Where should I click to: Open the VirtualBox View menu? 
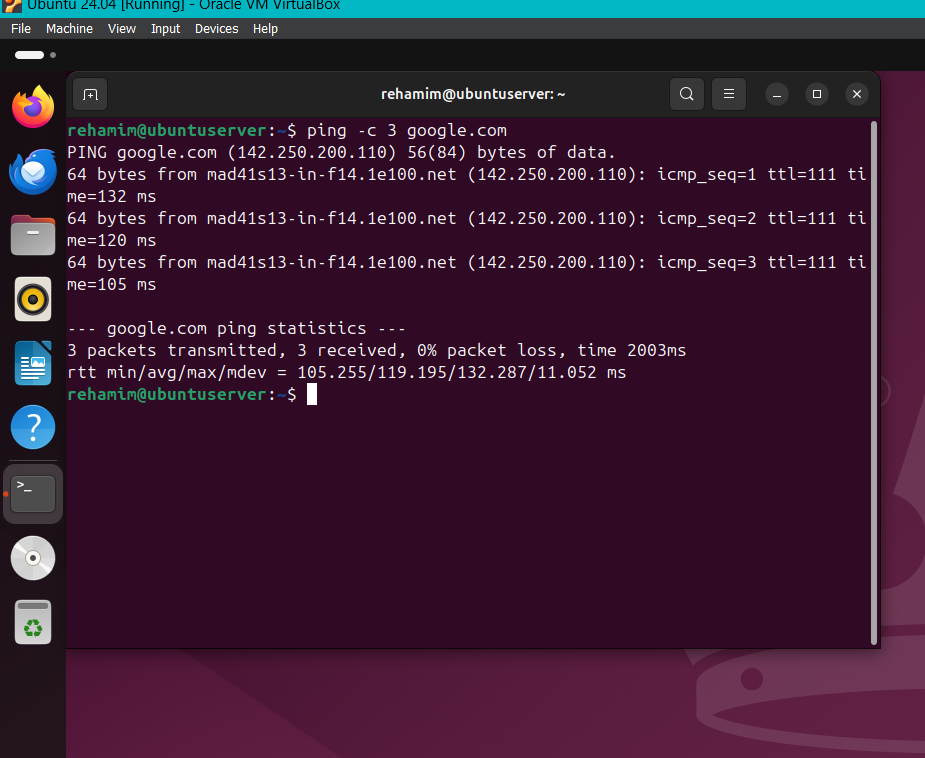tap(122, 28)
